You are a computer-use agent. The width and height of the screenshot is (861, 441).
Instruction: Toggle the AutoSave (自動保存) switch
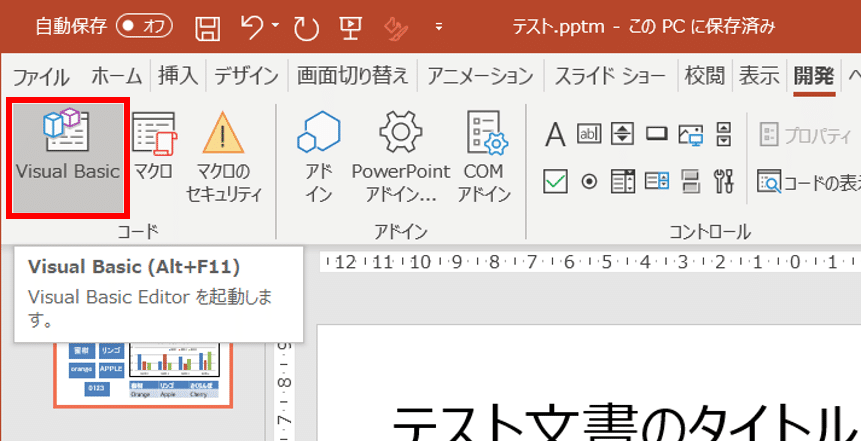(144, 26)
